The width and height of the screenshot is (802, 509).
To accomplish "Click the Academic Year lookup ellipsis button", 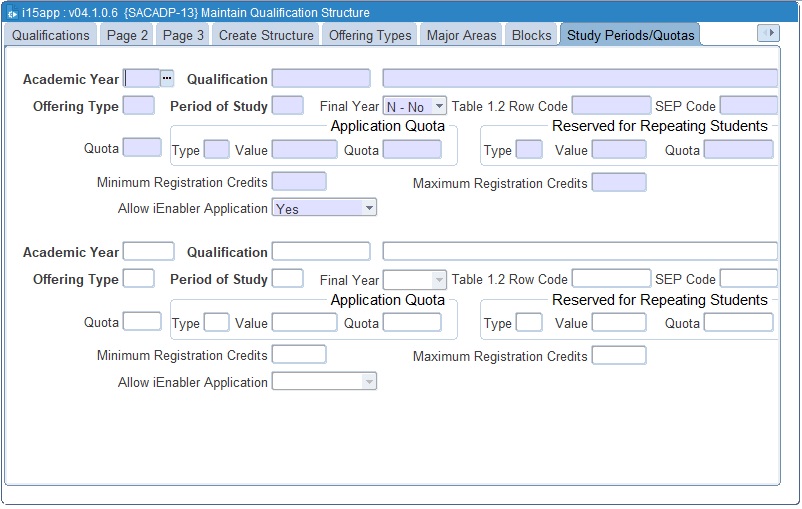I will pyautogui.click(x=167, y=78).
